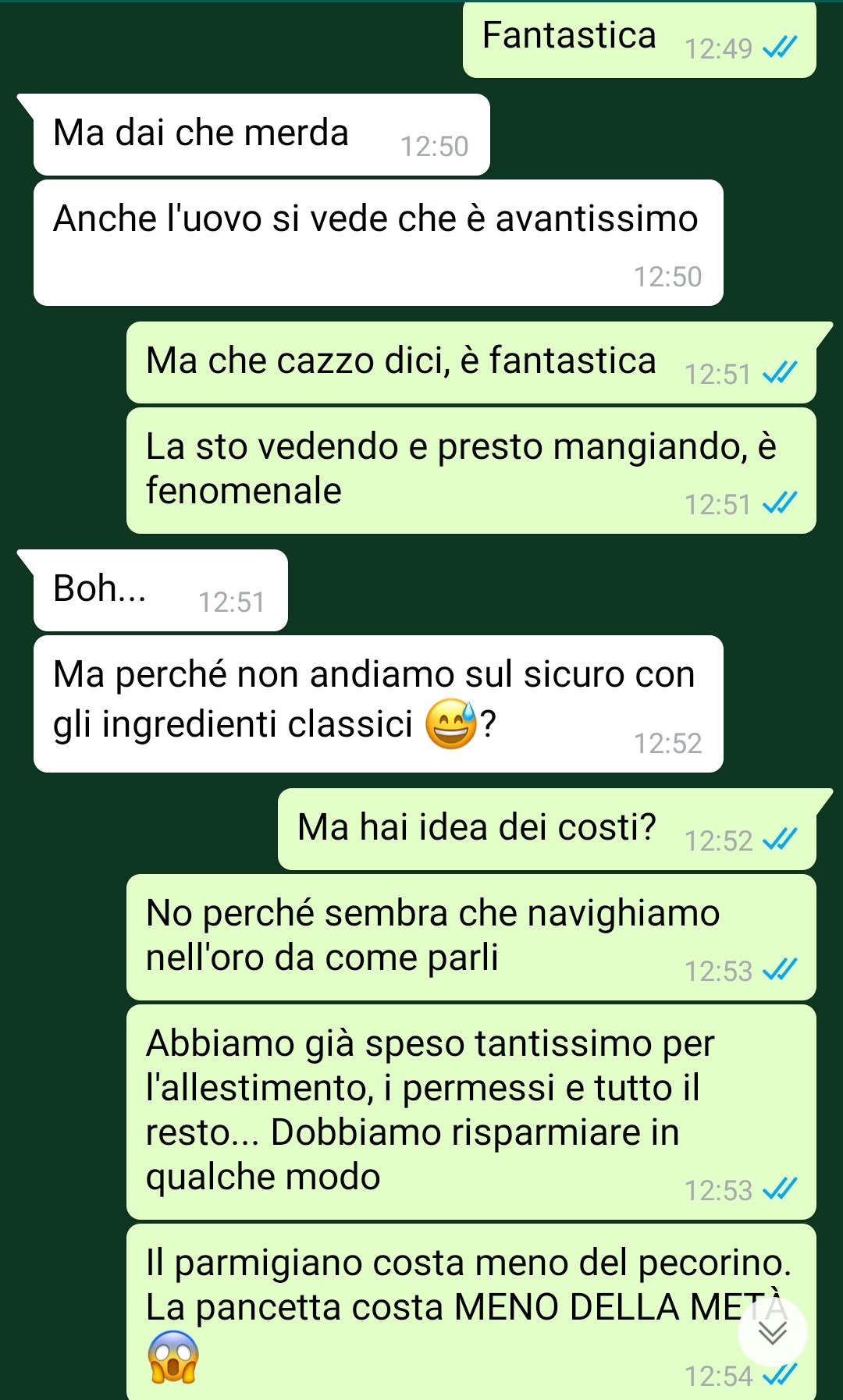This screenshot has height=1400, width=843.
Task: Select the "Ma hai idea dei costi?" bubble
Action: pos(547,829)
